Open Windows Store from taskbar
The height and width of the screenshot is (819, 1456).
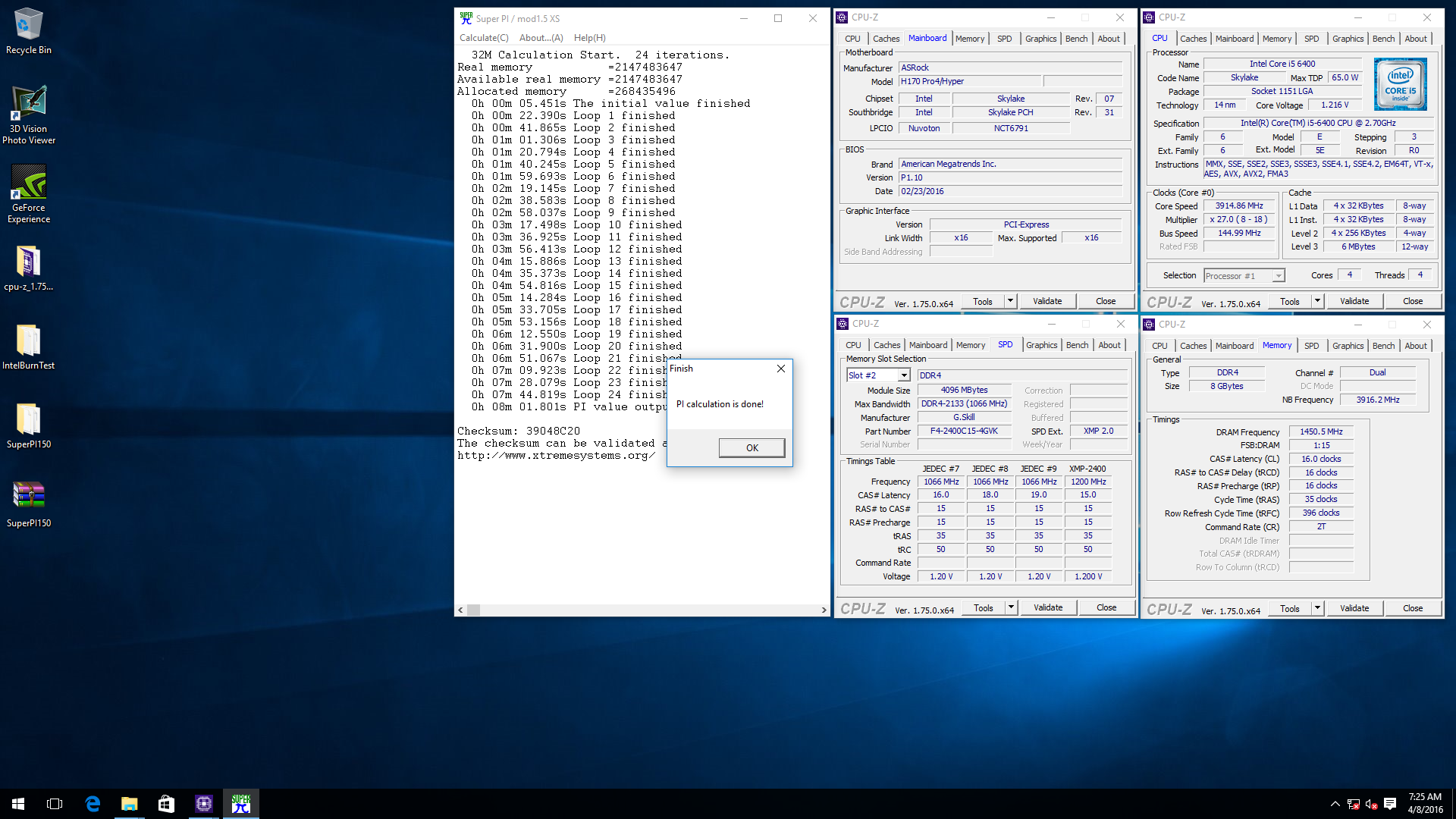point(166,804)
